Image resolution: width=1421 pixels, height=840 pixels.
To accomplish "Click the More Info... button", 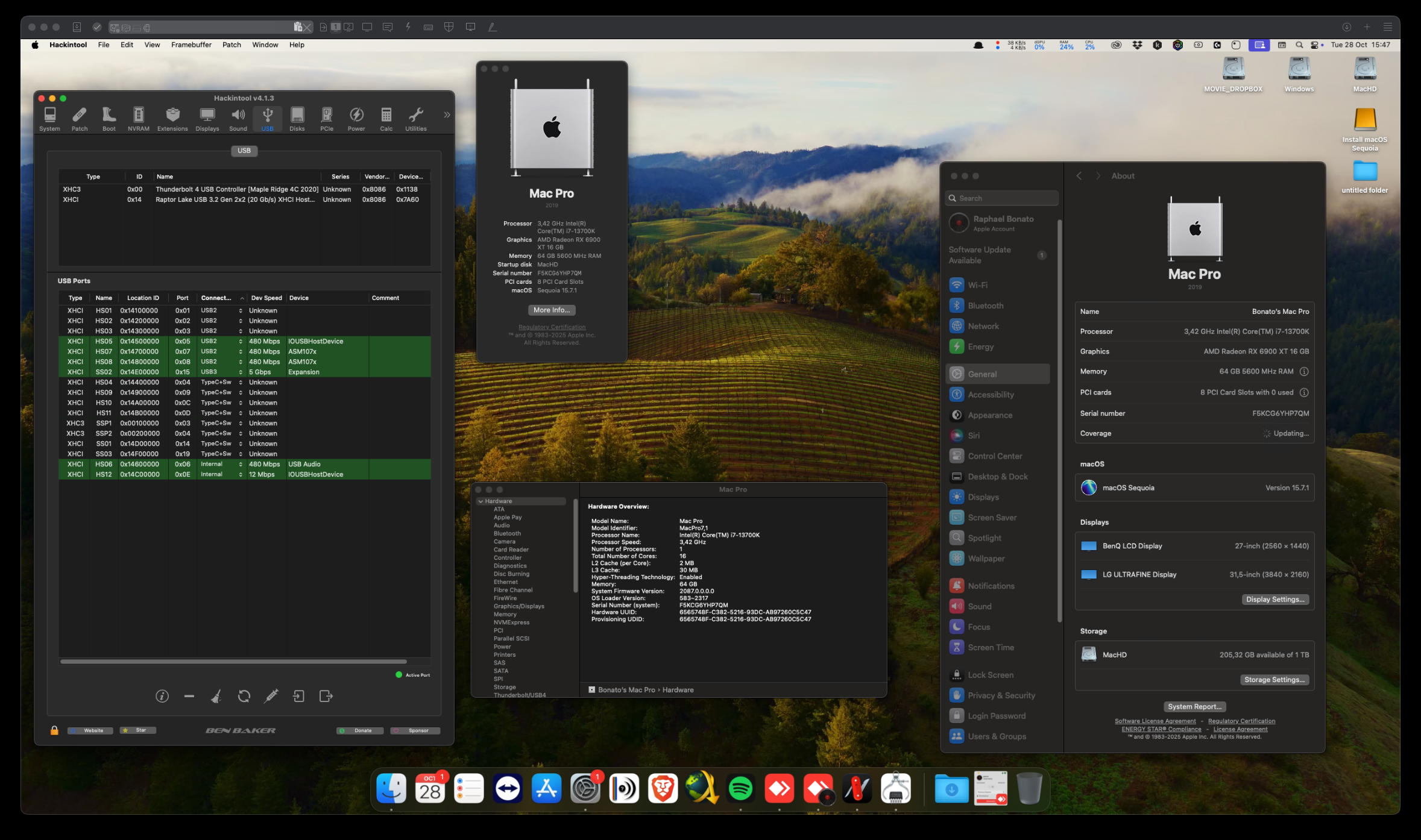I will coord(551,310).
